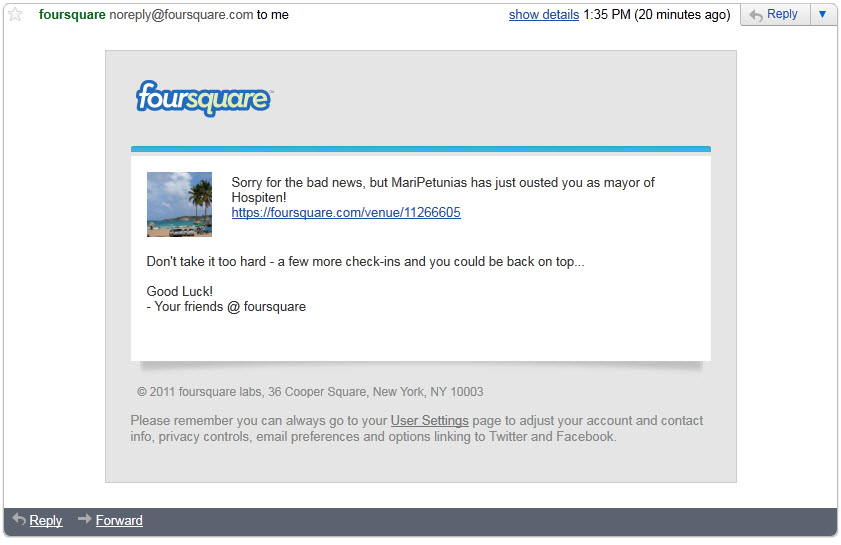The image size is (841, 545).
Task: Star this foursquare email
Action: point(15,14)
